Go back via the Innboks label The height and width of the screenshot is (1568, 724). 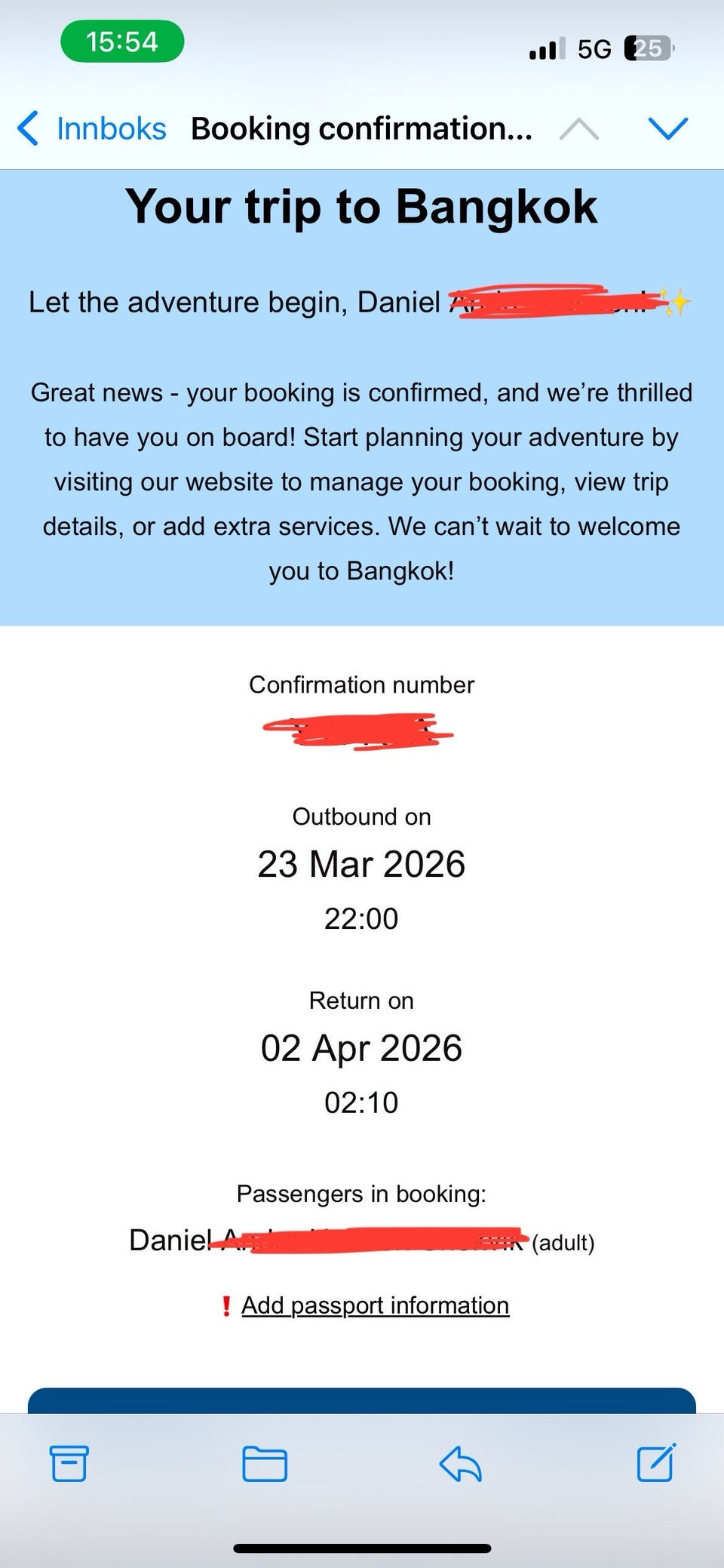point(111,129)
